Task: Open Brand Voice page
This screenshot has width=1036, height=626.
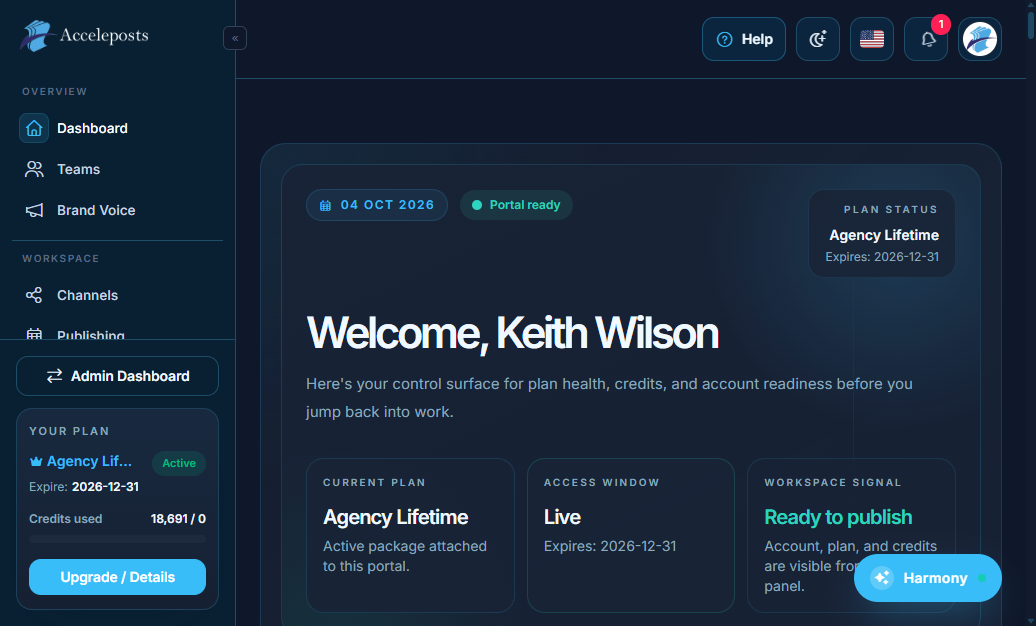Action: tap(96, 210)
